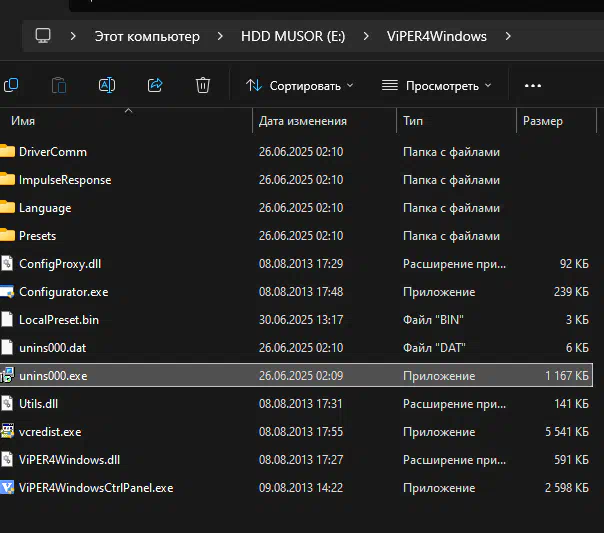Expand chevron after ViPER4Windows breadcrumb

[508, 36]
